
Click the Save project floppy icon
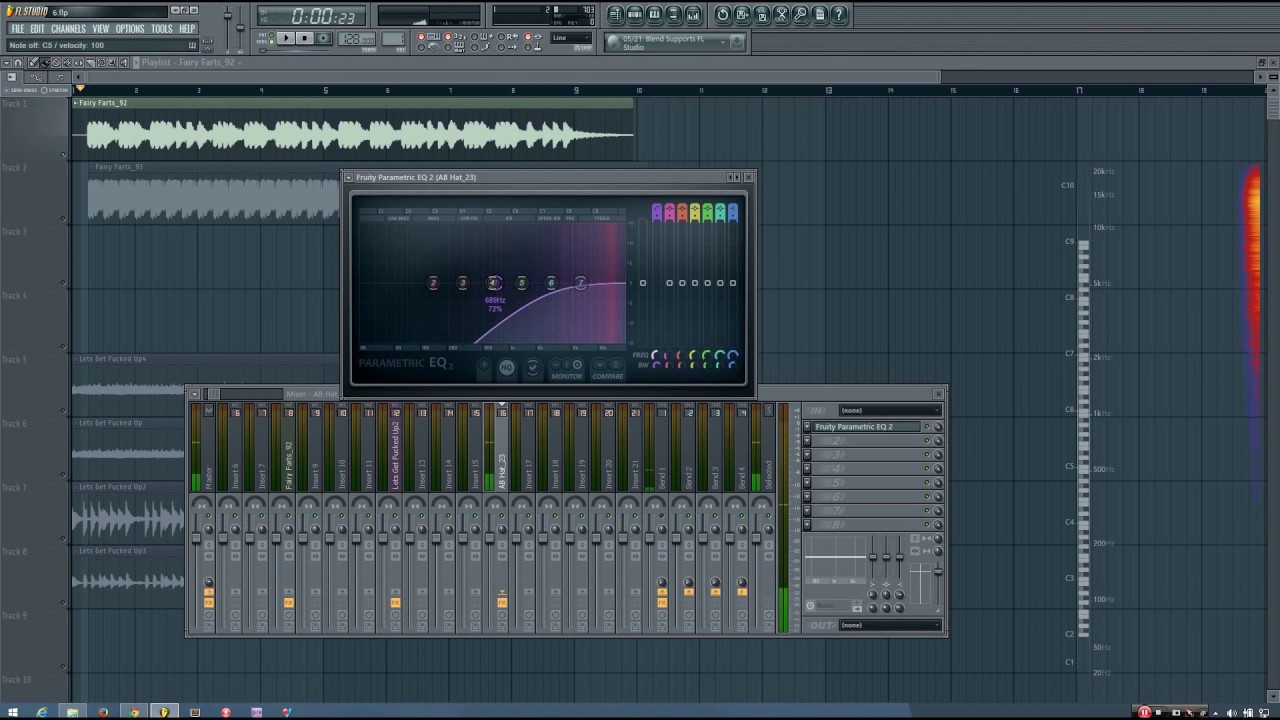pos(742,14)
